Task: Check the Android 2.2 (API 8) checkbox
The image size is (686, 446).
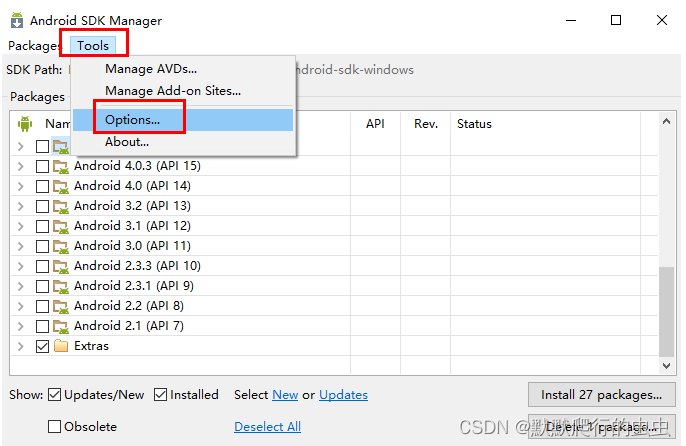Action: click(x=42, y=306)
